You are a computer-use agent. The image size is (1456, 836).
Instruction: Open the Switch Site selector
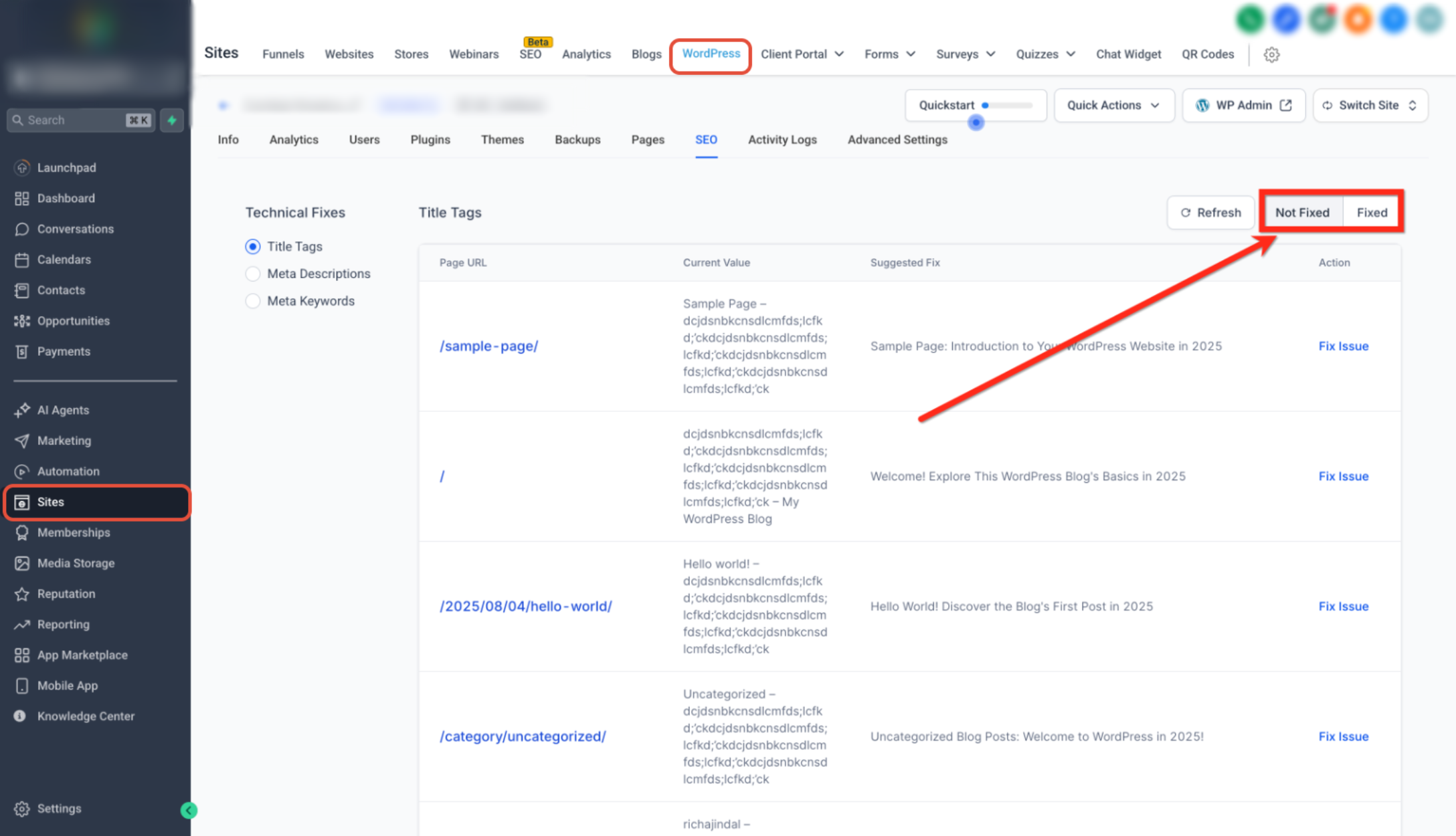tap(1370, 105)
